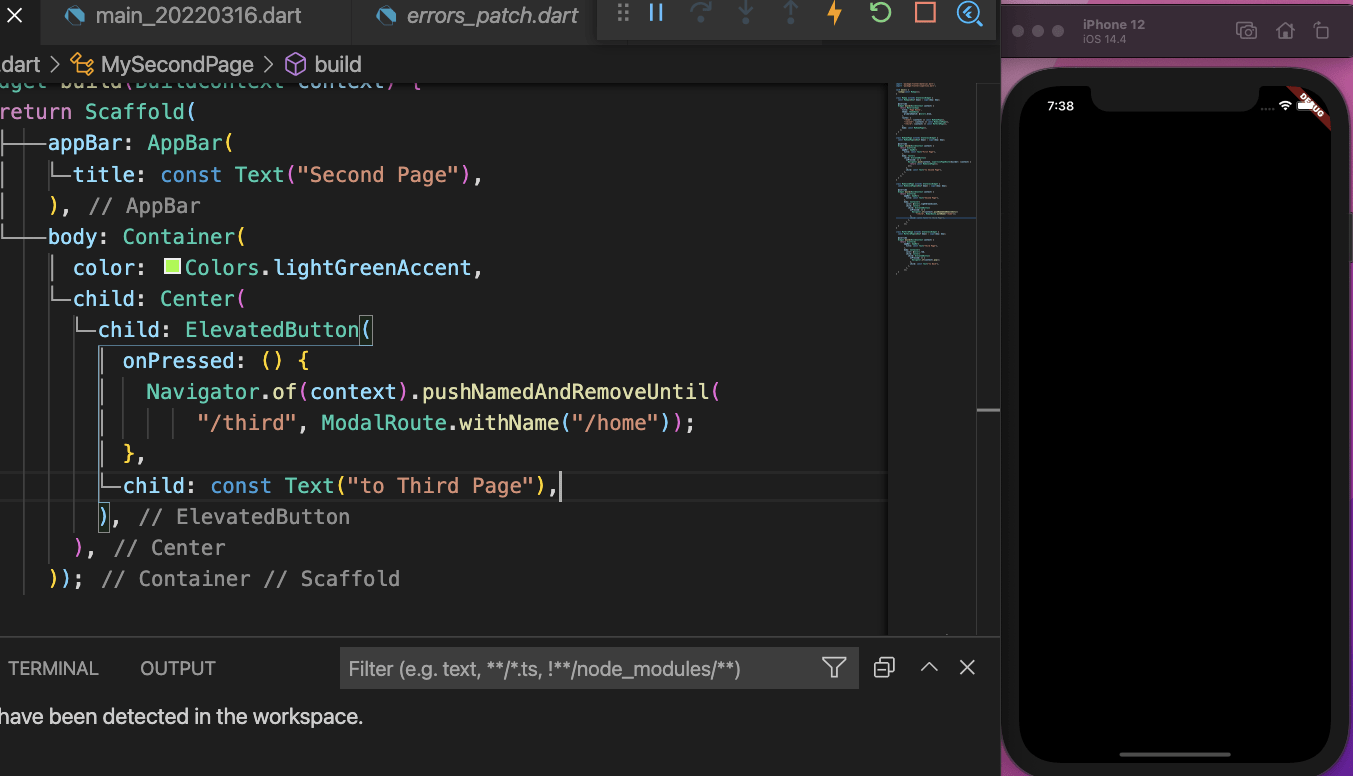
Task: Click the iPhone 12 simulator title
Action: coord(1114,24)
